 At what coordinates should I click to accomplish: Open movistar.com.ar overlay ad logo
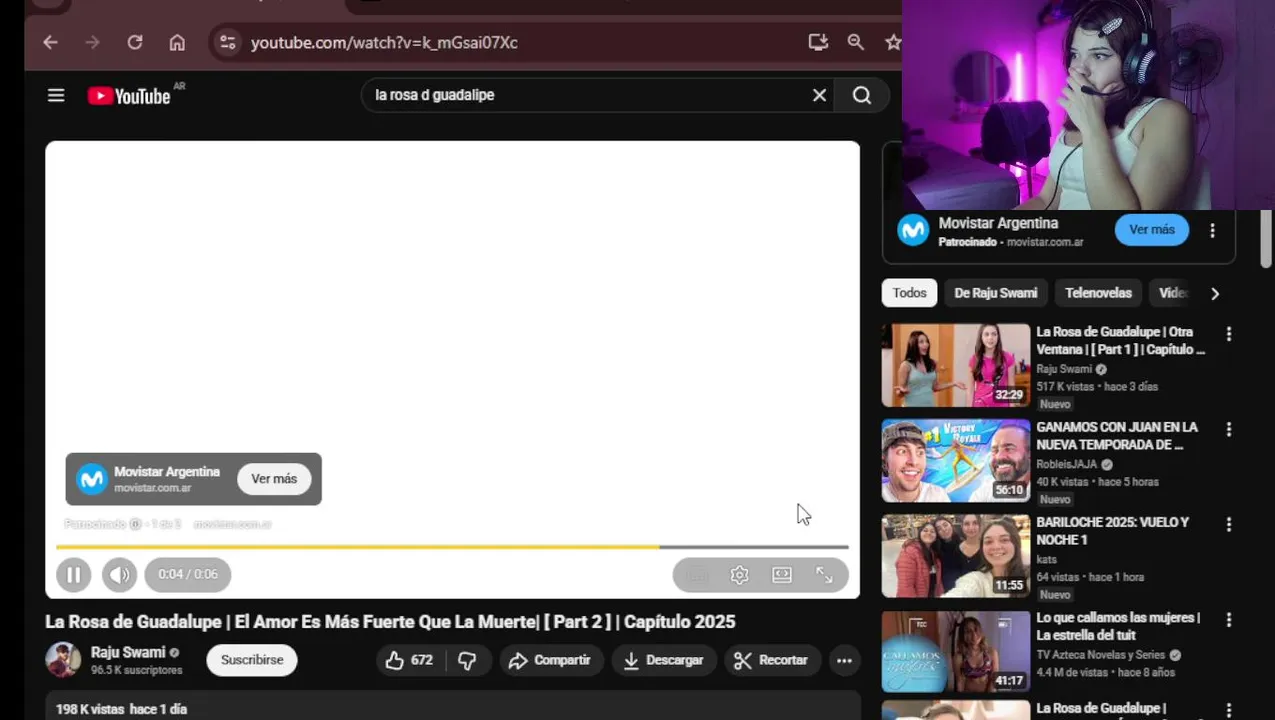(x=92, y=479)
